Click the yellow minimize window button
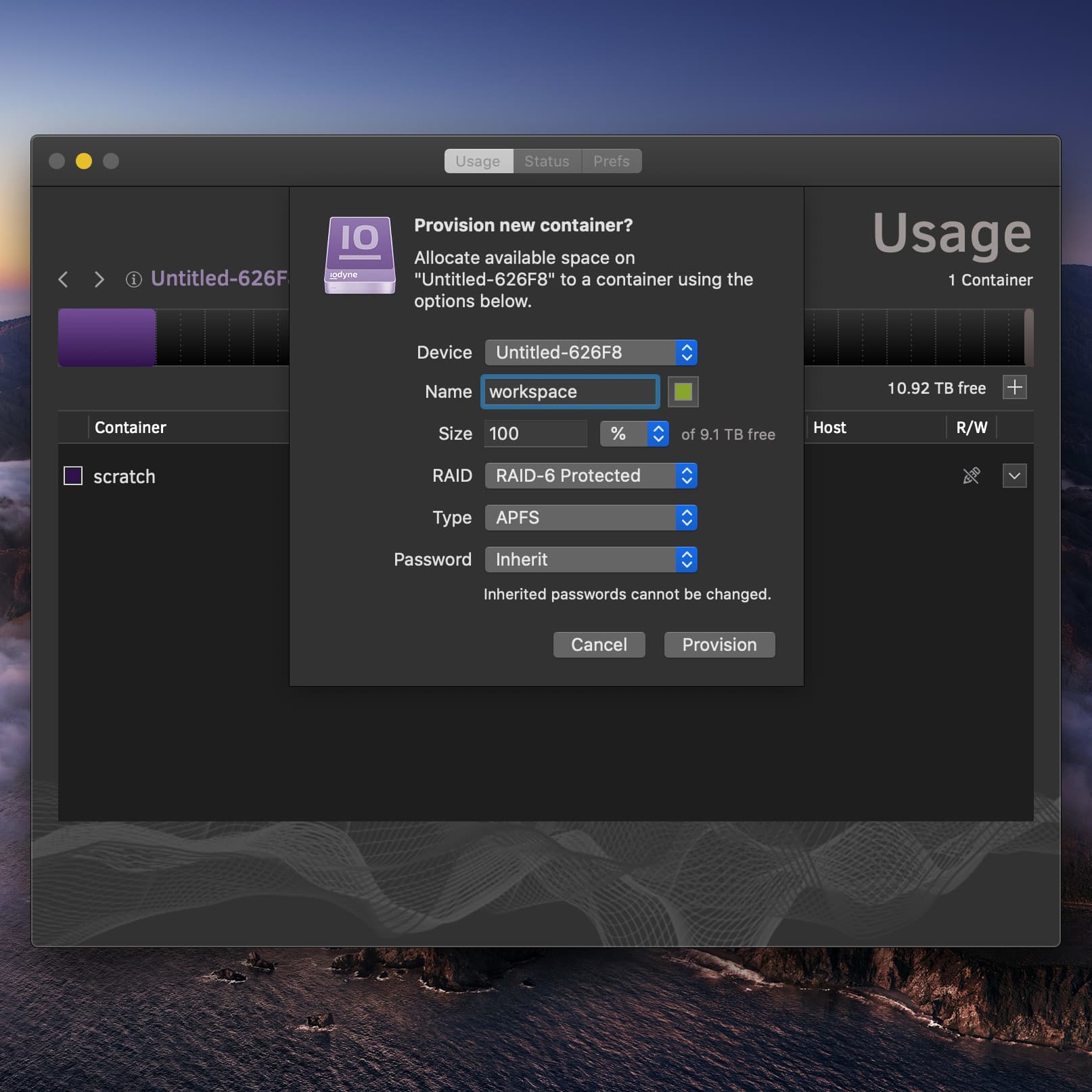Screen dimensions: 1092x1092 [84, 161]
